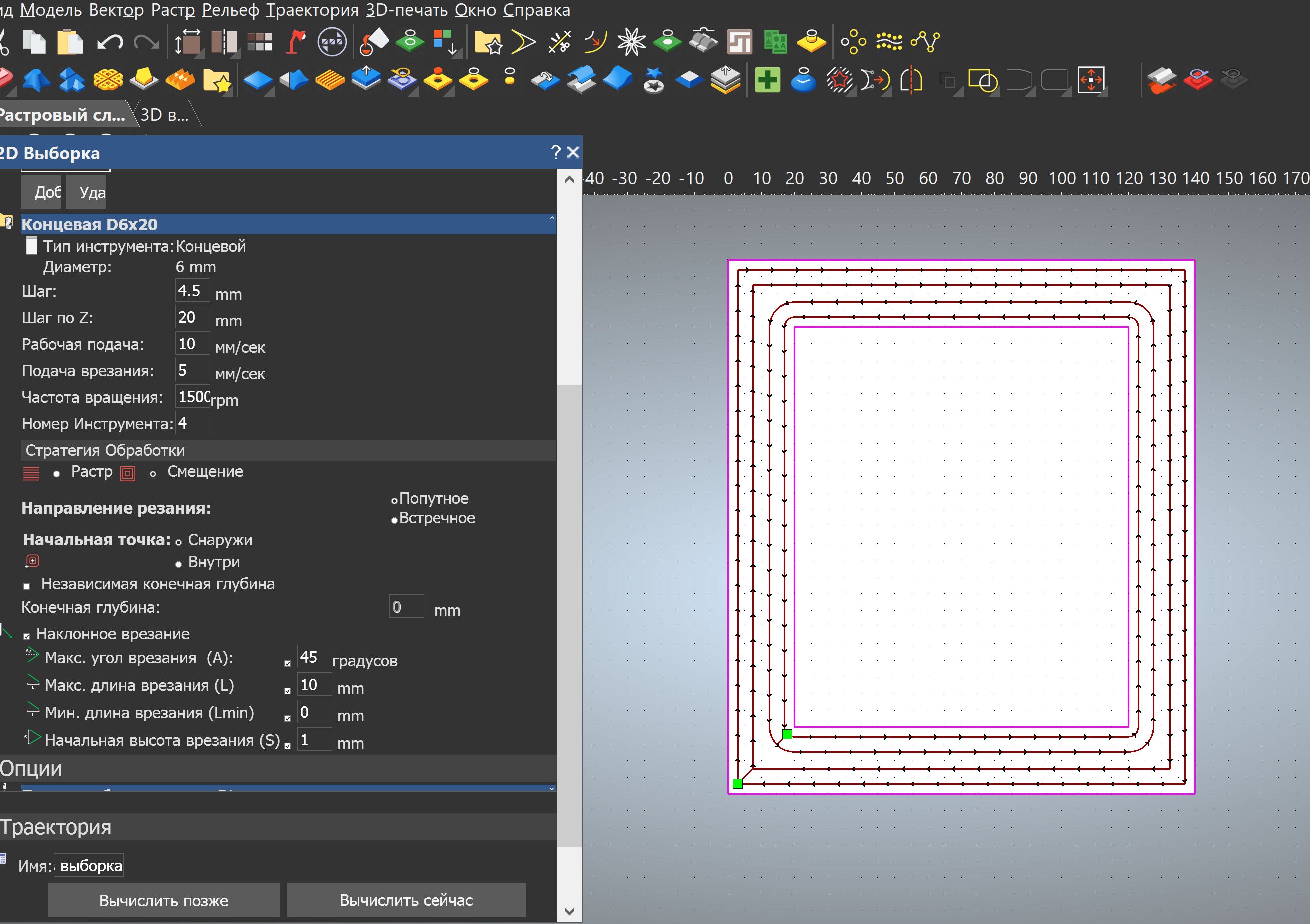The image size is (1310, 924).
Task: Click the yellow rectangle-and-circle vector icon
Action: 982,80
